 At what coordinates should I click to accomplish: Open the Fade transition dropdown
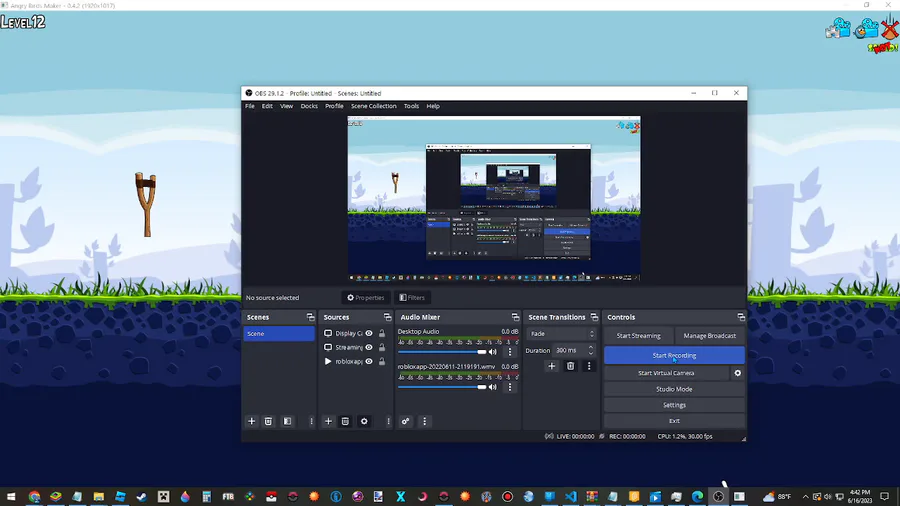tap(562, 334)
